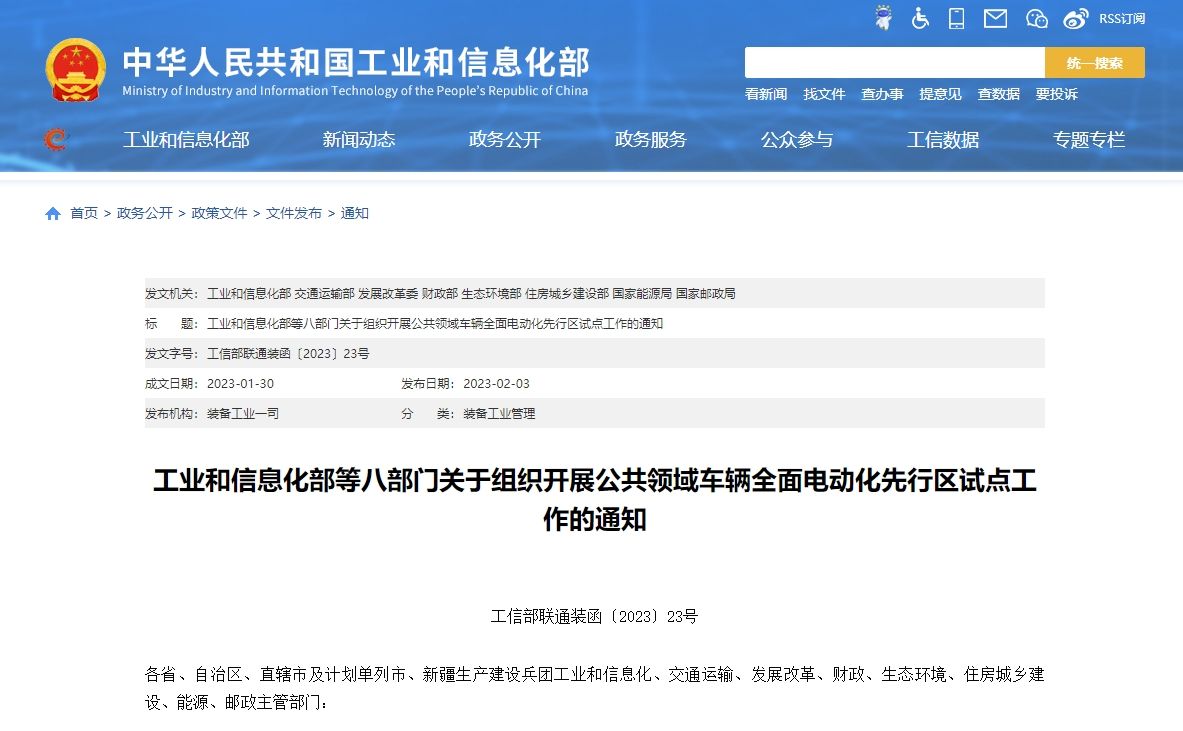Screen dimensions: 1183x731
Task: Open the 查数据 quick link
Action: click(x=998, y=94)
